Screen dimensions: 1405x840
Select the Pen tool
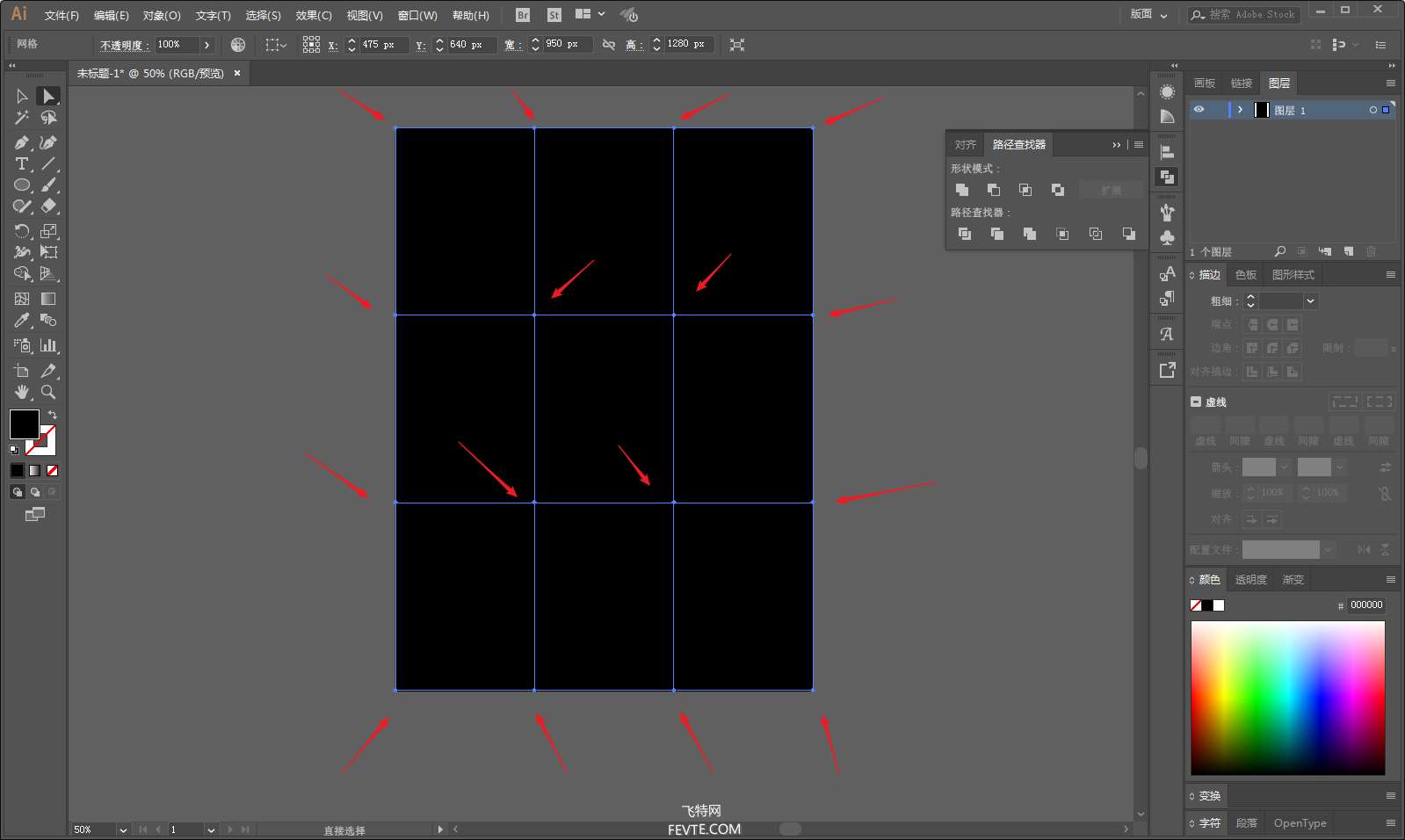pos(22,142)
